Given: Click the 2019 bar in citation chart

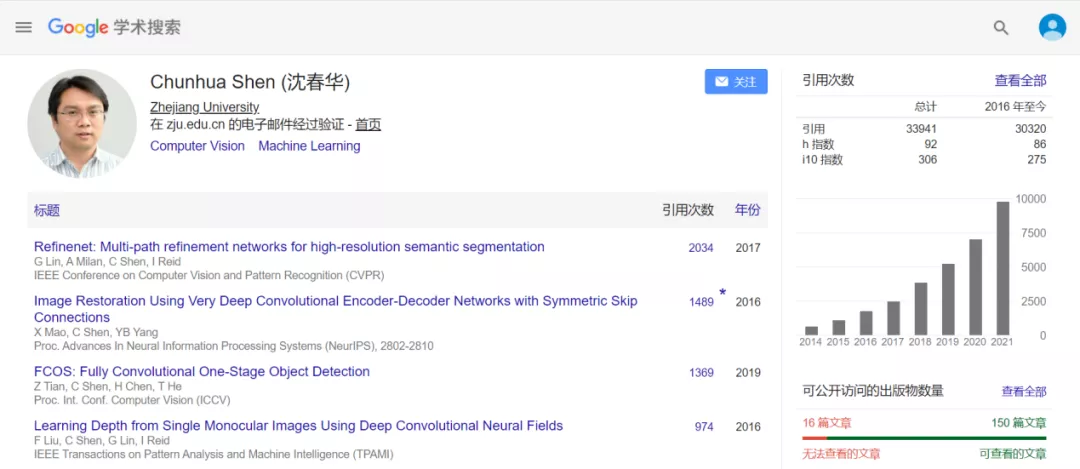Looking at the screenshot, I should tap(948, 300).
